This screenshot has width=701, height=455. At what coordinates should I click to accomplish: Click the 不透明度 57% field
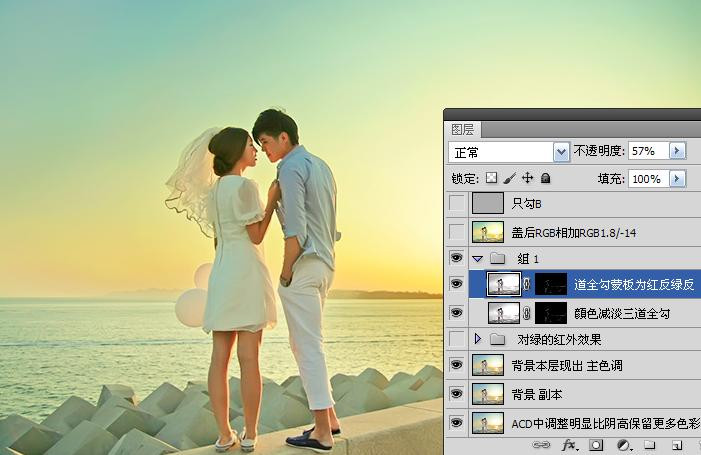[649, 151]
